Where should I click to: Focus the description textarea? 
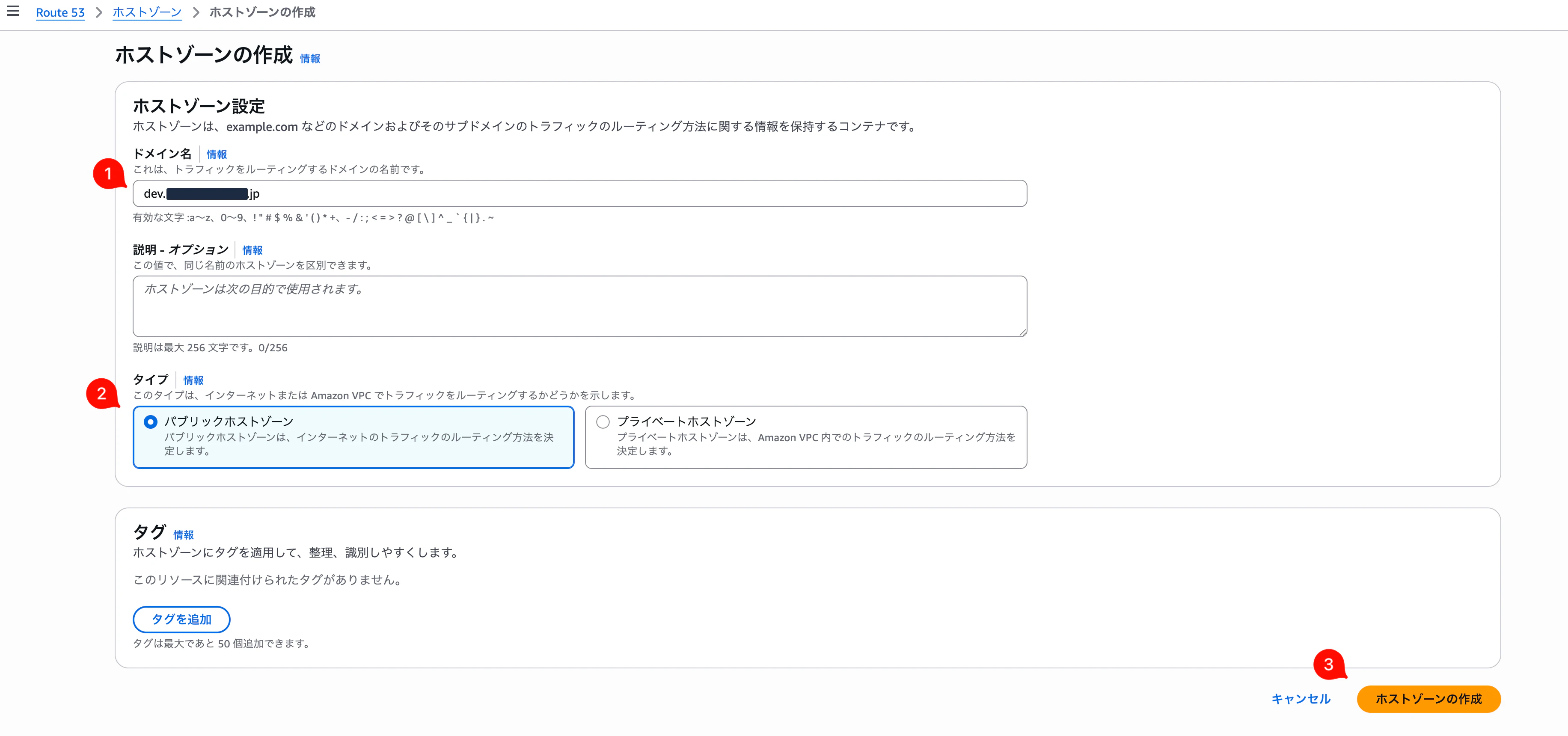[579, 306]
